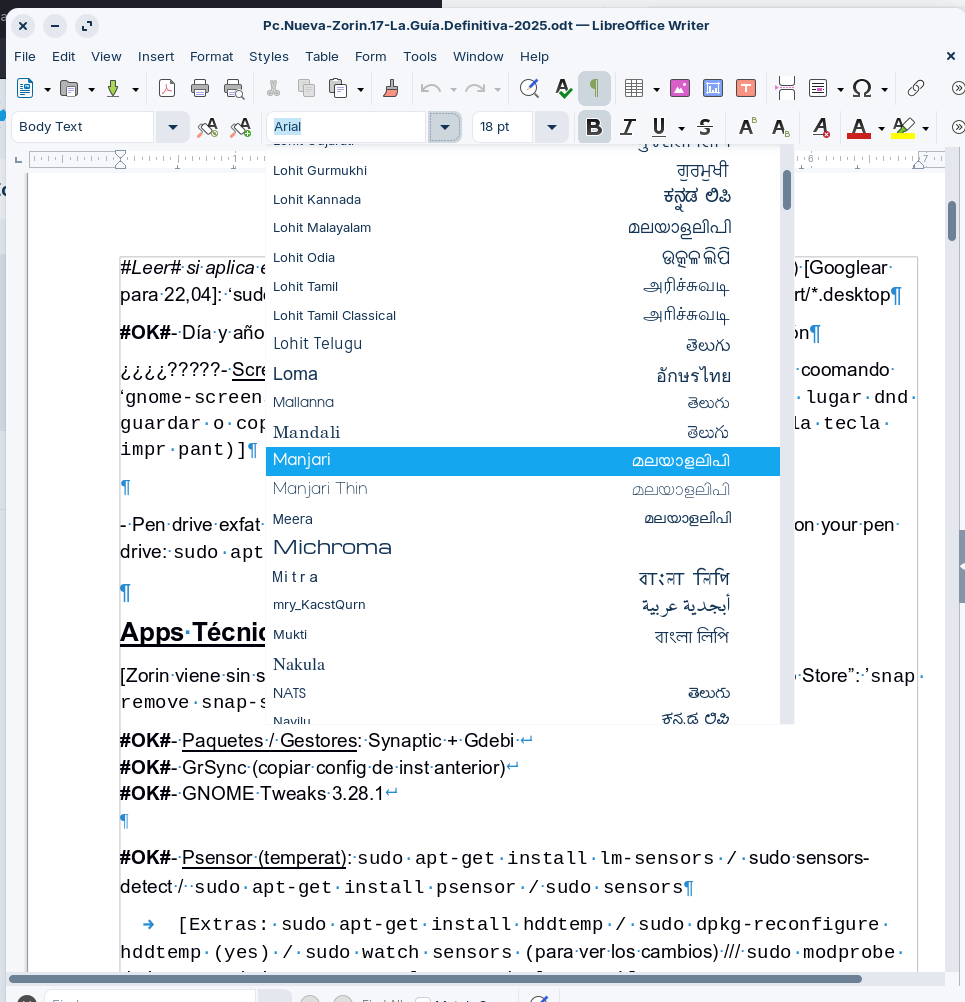
Task: Open the templates/open file toolbar icon
Action: click(68, 88)
